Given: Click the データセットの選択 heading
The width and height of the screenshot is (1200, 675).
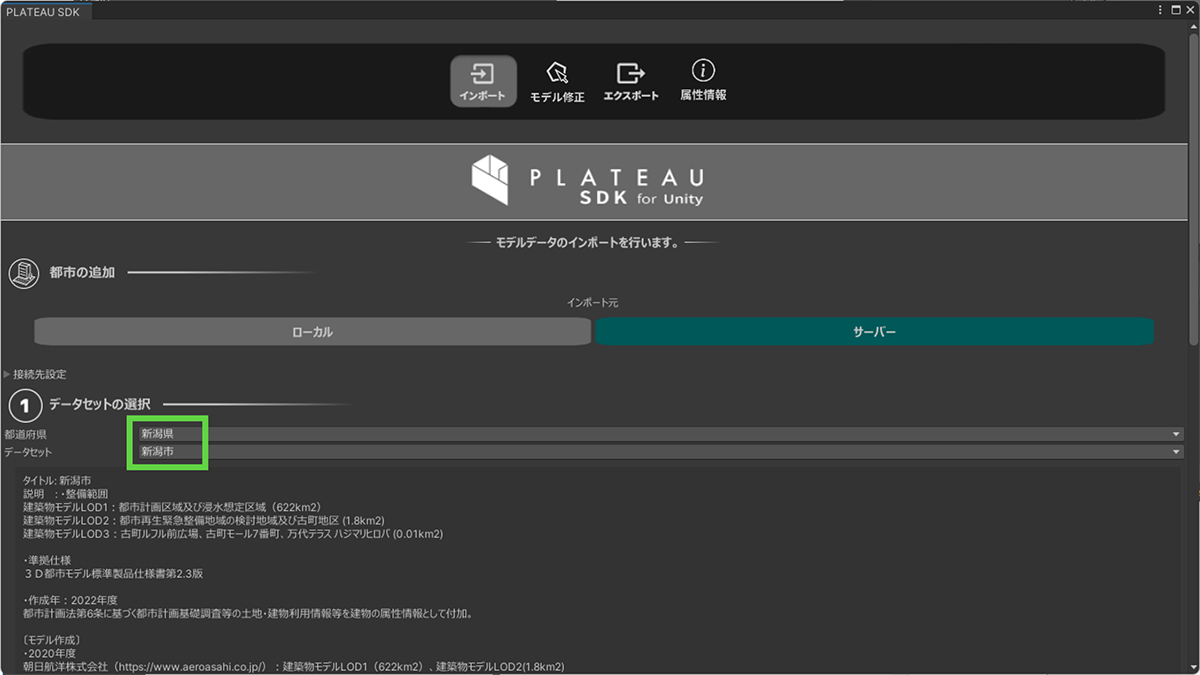Looking at the screenshot, I should point(100,404).
